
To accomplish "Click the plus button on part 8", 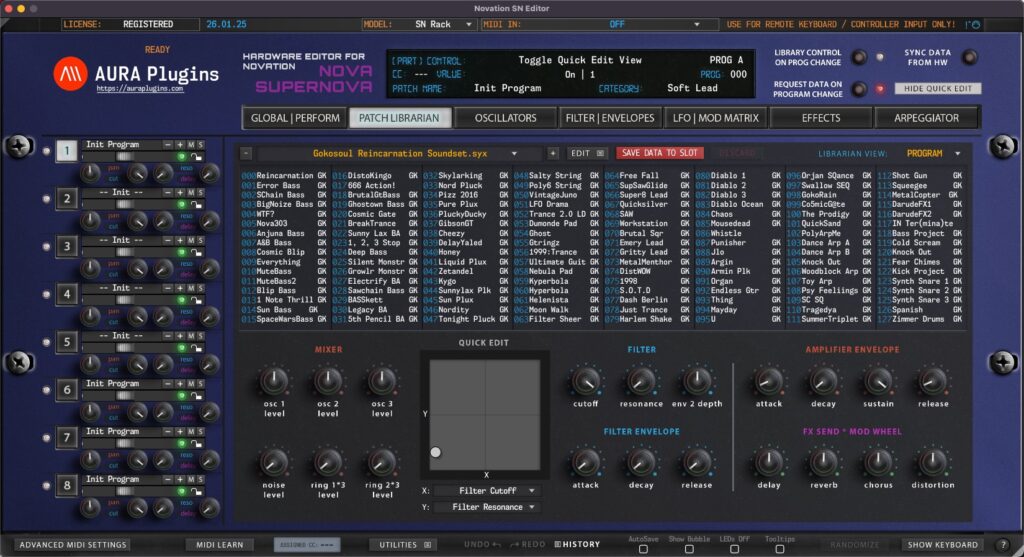I will [x=180, y=479].
